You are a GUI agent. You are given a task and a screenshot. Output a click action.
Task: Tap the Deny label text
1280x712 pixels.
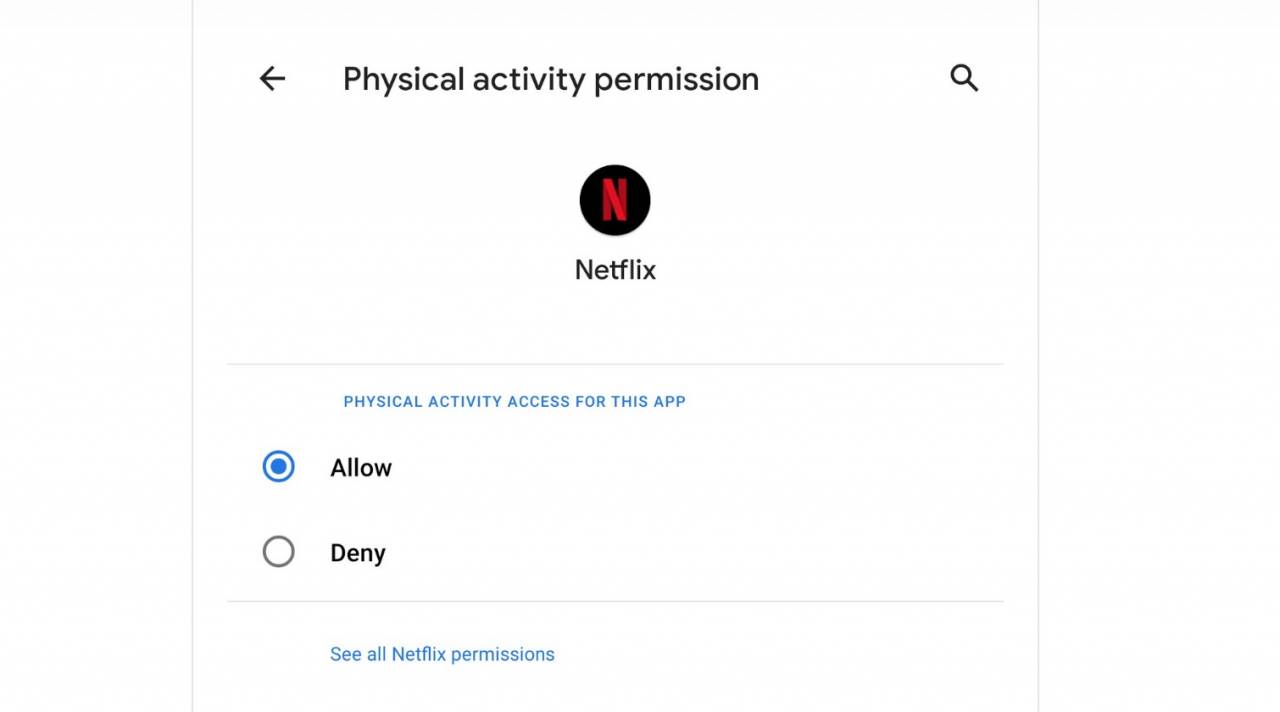(x=357, y=552)
